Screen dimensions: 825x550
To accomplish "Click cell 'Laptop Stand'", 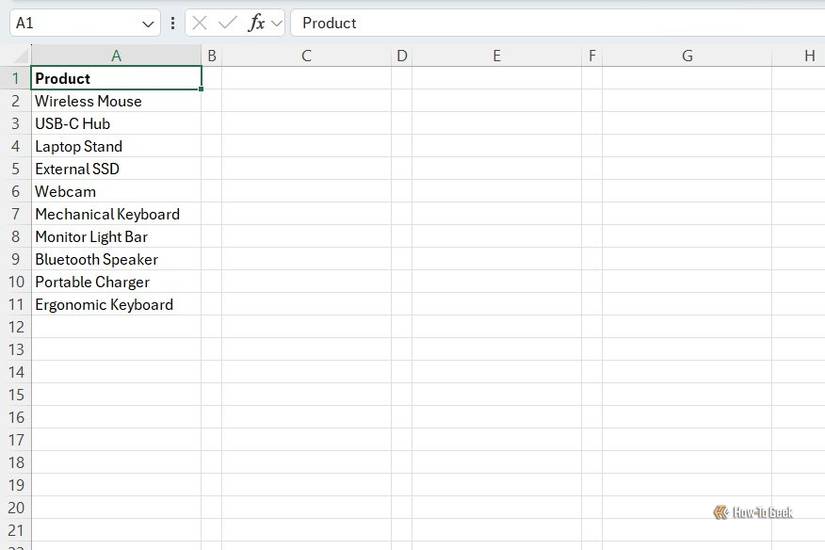I will (x=116, y=146).
